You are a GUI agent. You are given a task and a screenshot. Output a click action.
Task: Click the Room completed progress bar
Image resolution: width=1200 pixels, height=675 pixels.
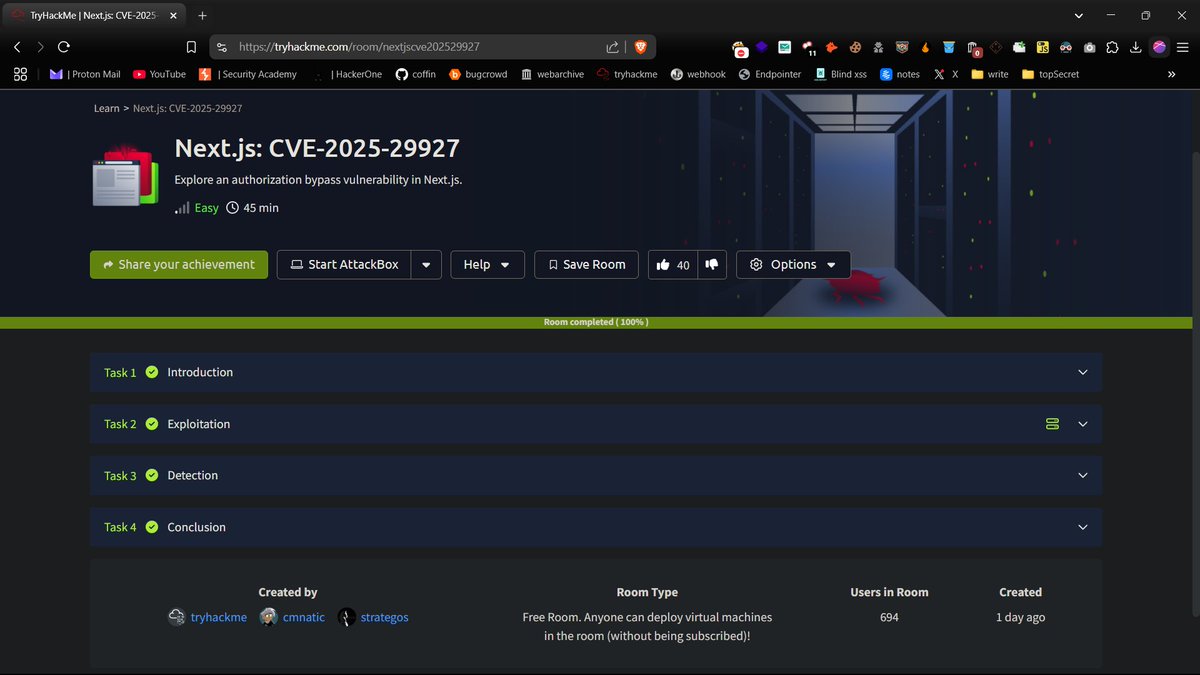[596, 323]
